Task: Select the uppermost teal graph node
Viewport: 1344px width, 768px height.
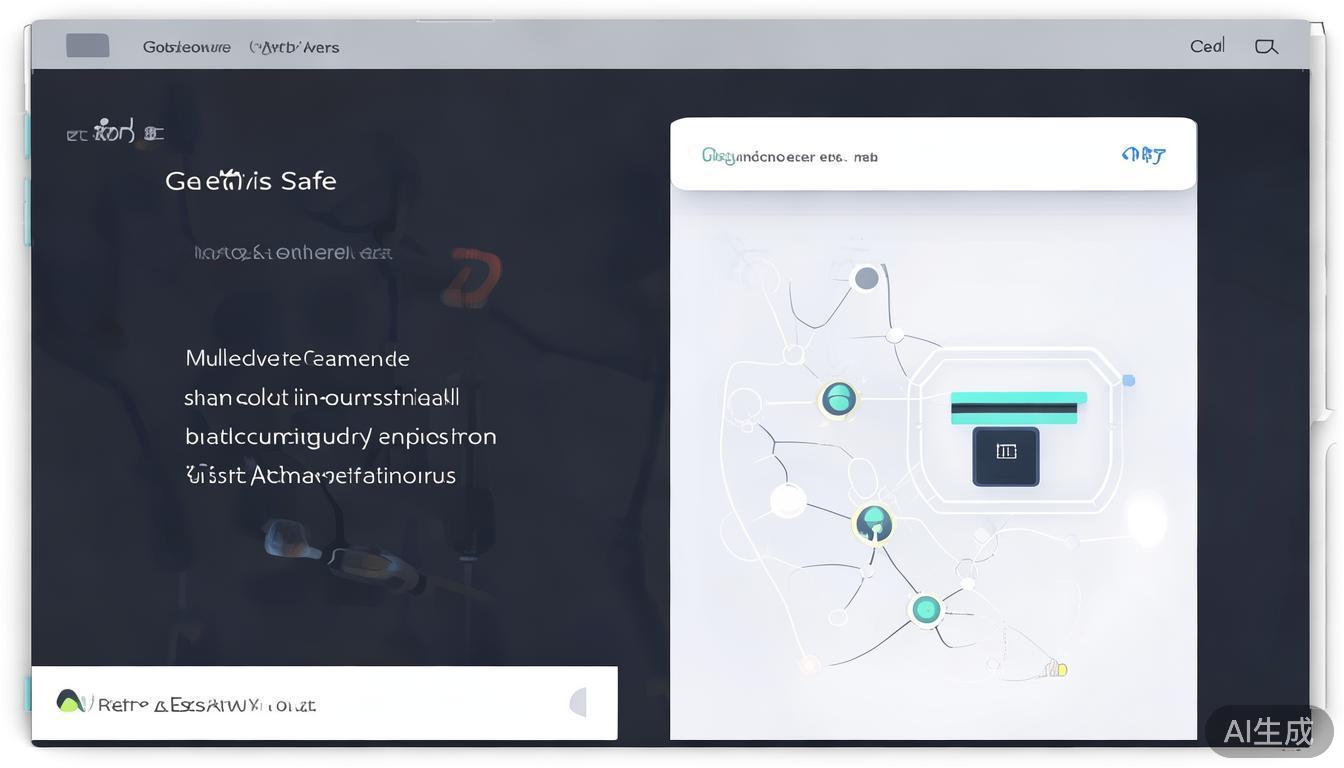Action: click(838, 399)
